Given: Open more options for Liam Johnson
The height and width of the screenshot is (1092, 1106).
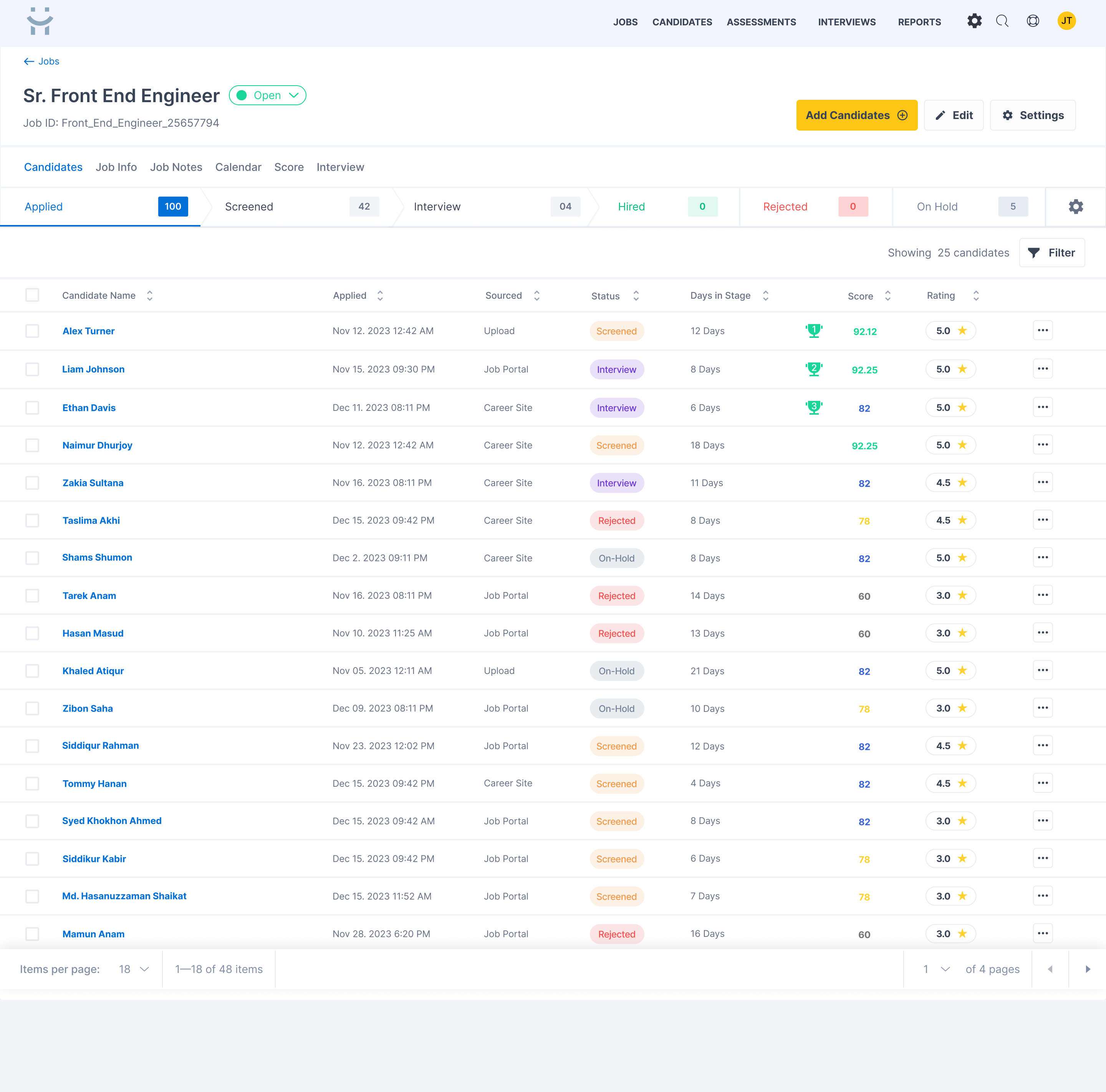Looking at the screenshot, I should coord(1043,369).
